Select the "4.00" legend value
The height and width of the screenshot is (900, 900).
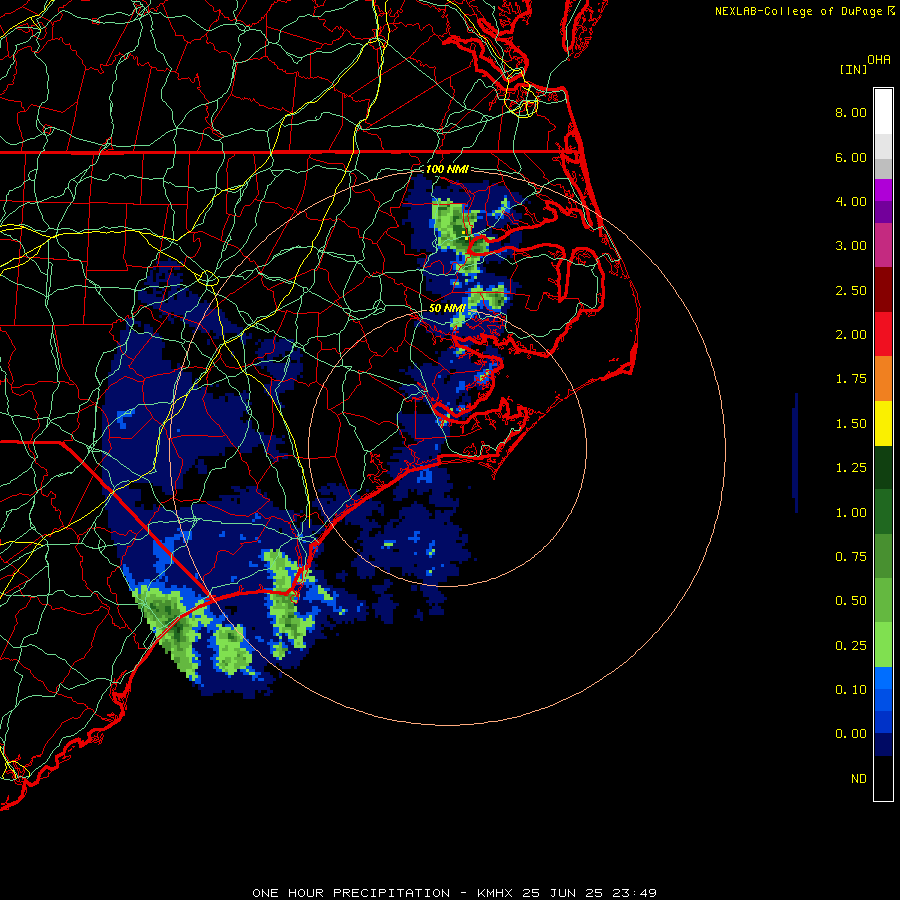pyautogui.click(x=851, y=201)
